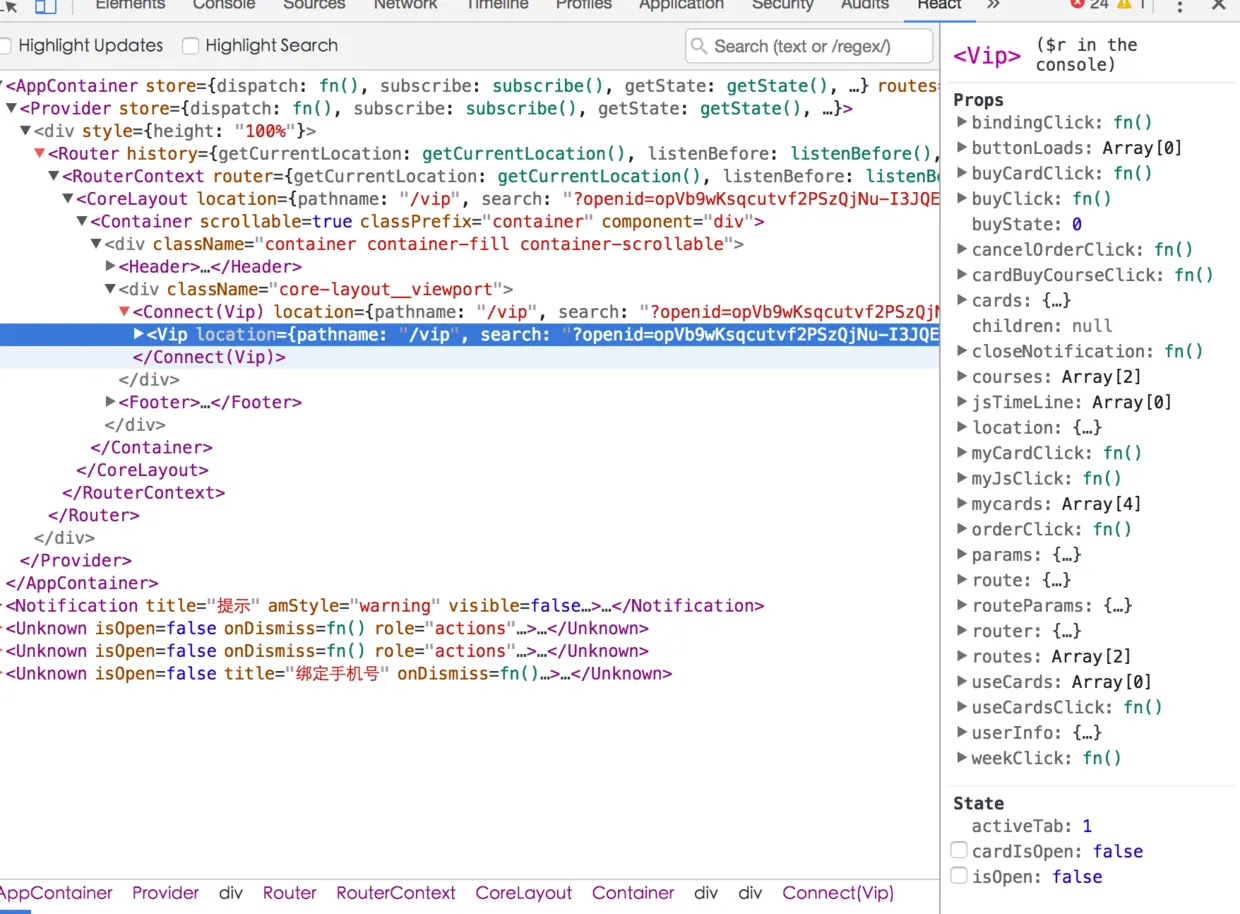Expand the cards prop object
Viewport: 1240px width, 914px height.
pos(962,300)
